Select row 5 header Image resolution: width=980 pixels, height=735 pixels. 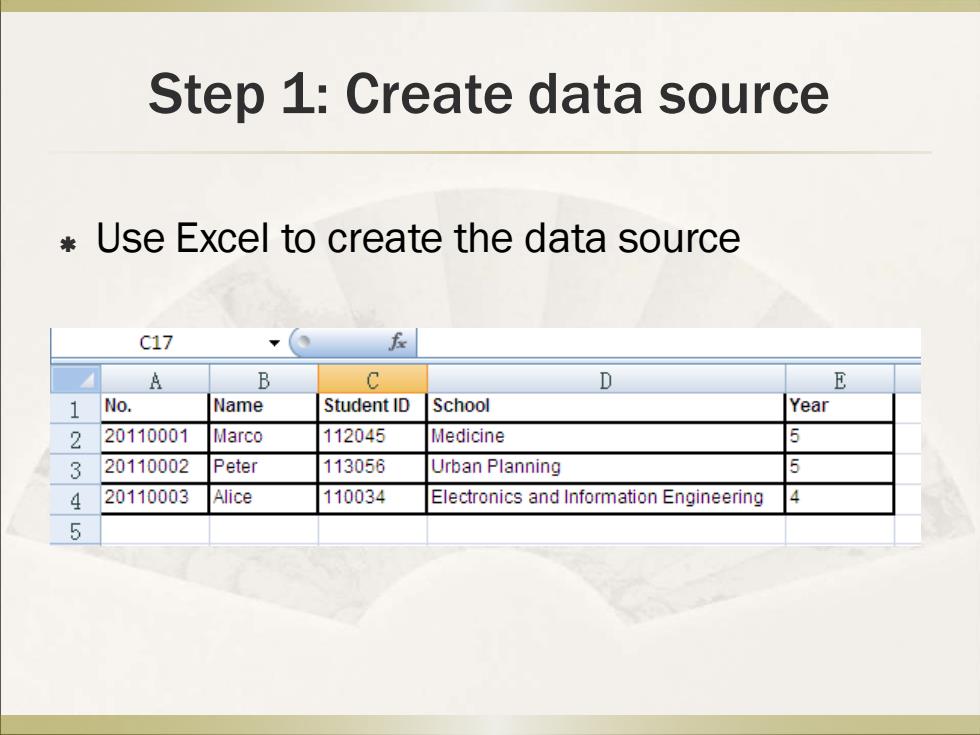(76, 530)
